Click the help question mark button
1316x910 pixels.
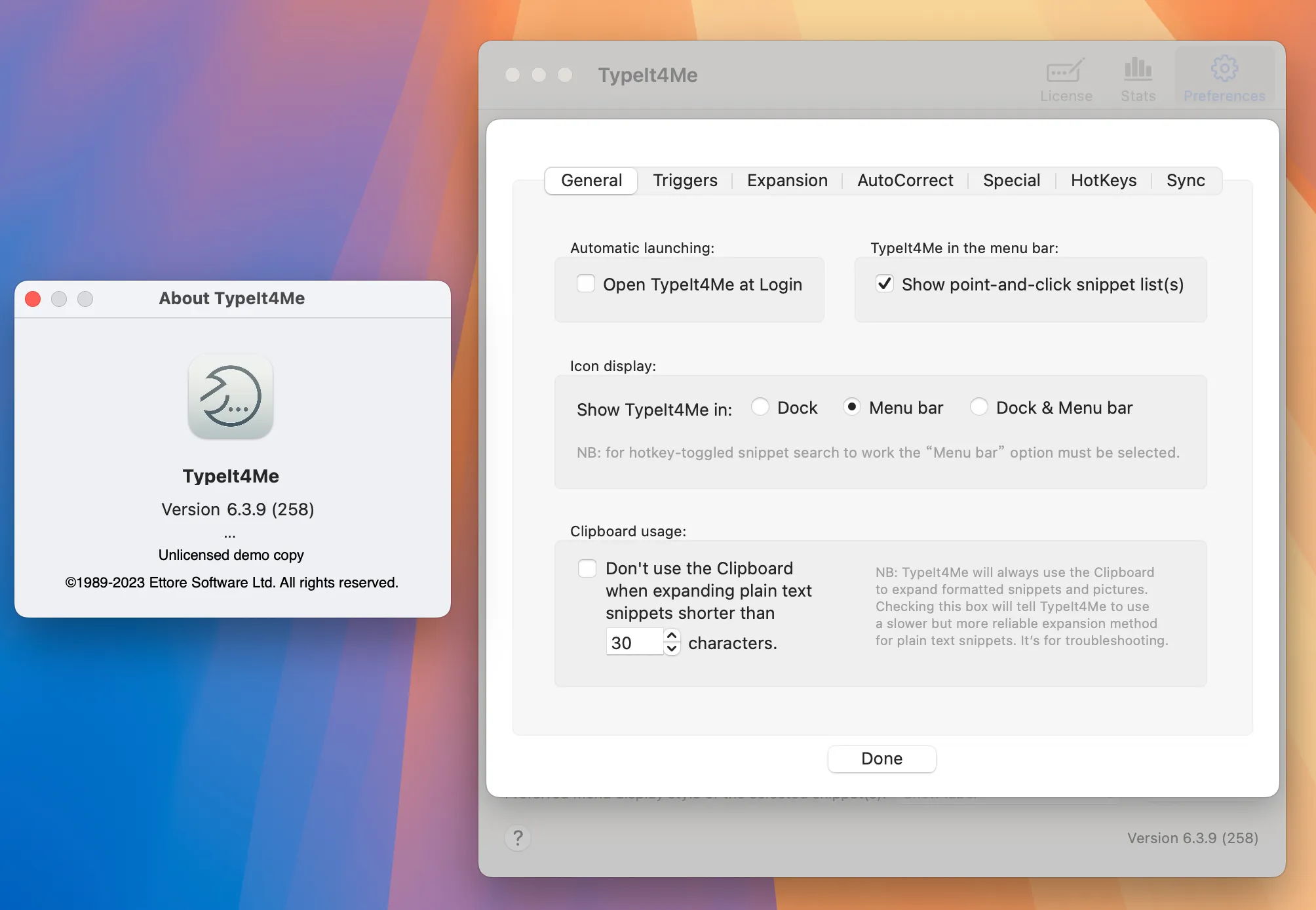pyautogui.click(x=518, y=838)
